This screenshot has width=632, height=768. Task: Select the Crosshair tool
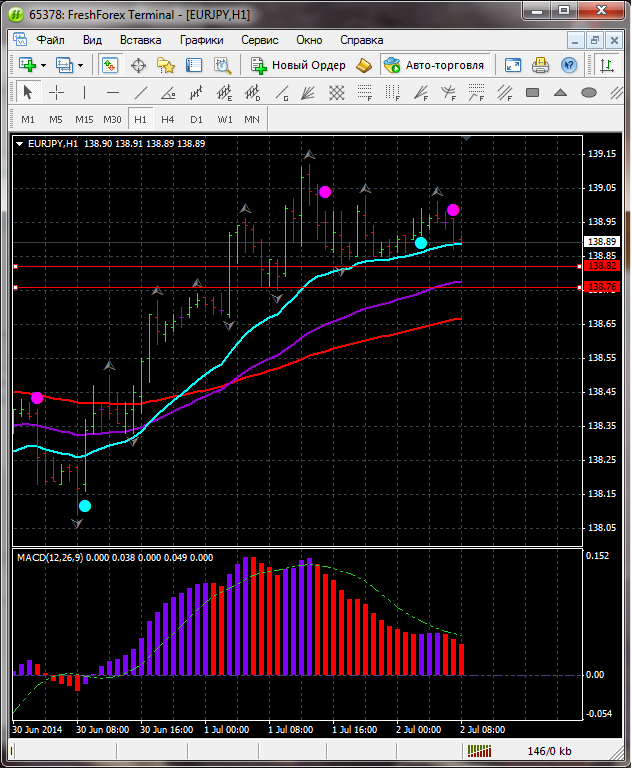click(56, 92)
